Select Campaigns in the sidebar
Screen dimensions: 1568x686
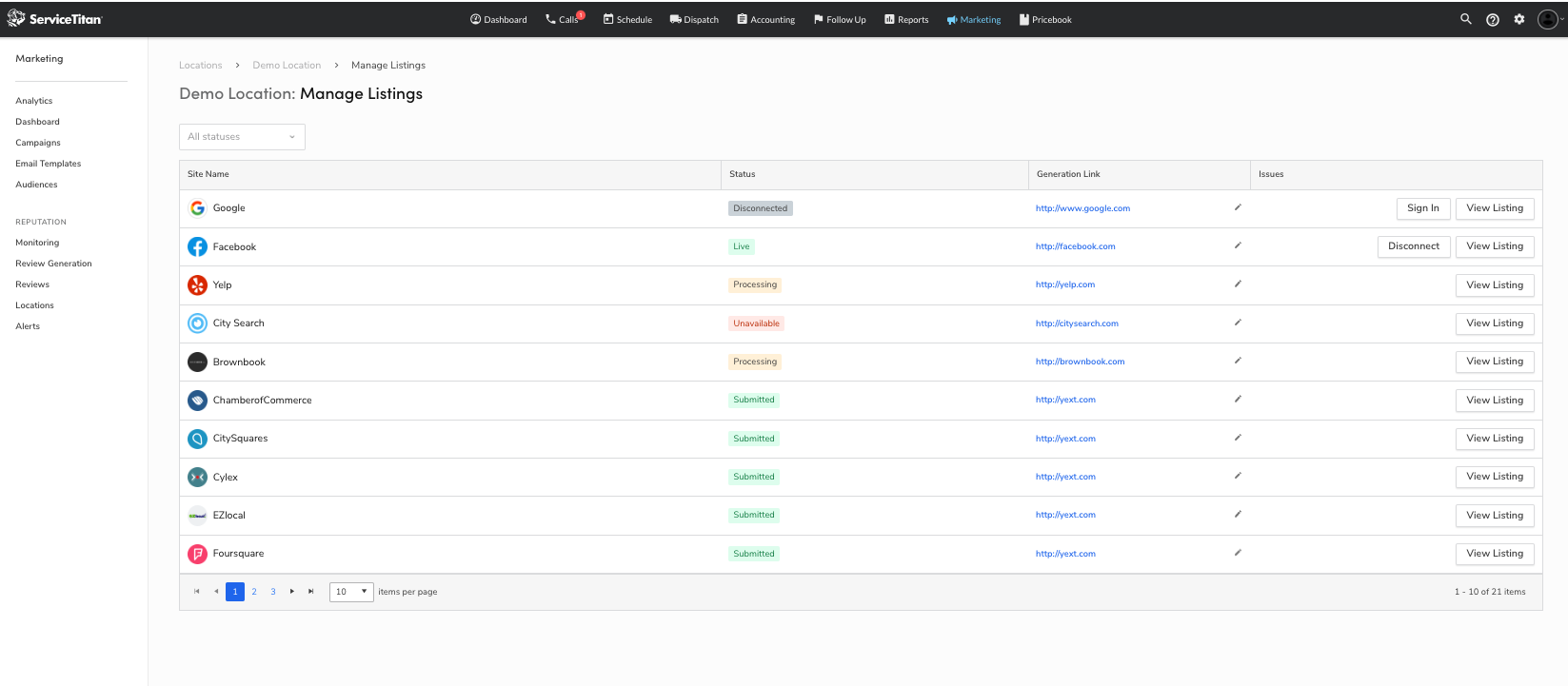coord(38,143)
